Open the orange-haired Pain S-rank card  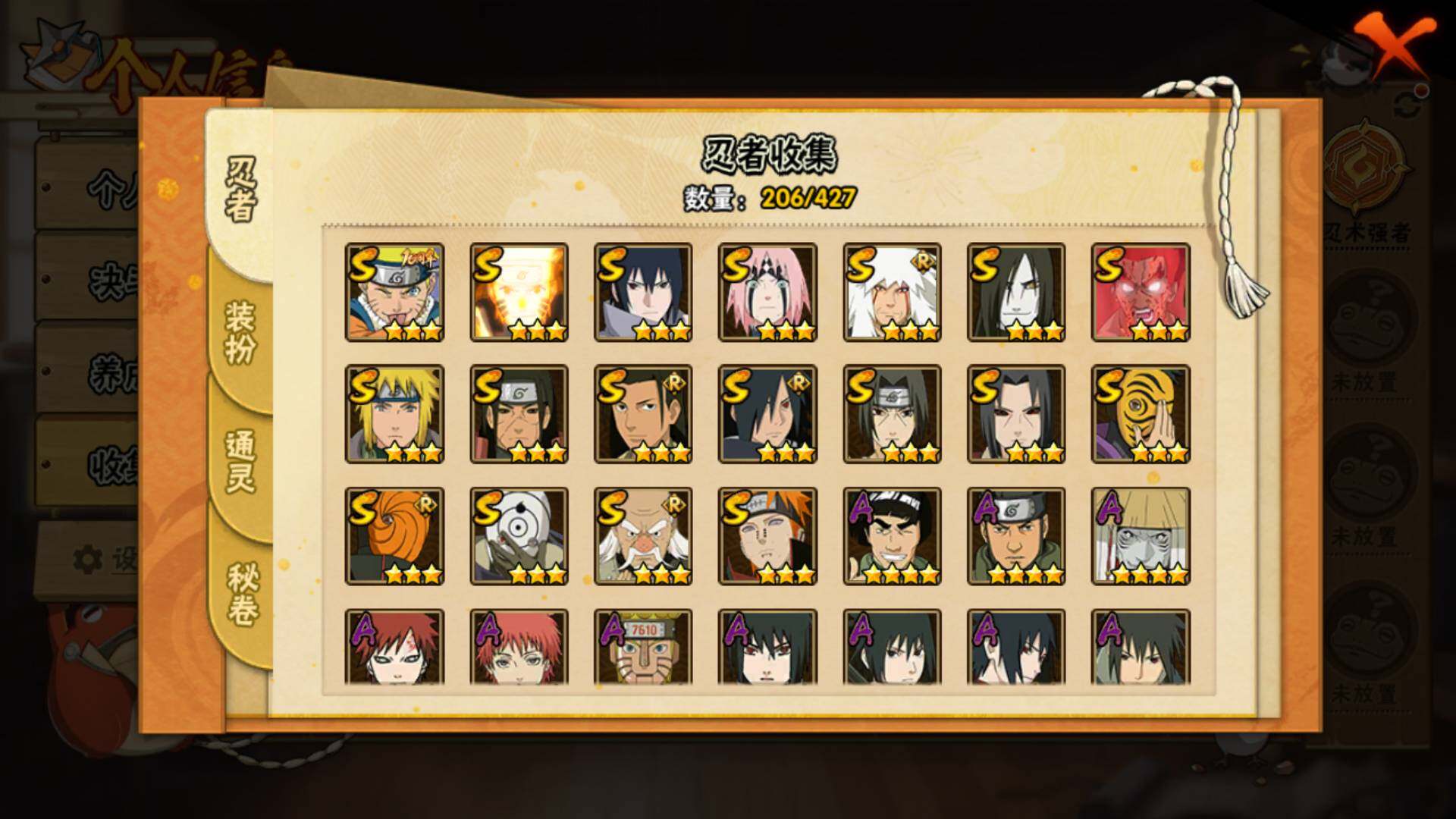(x=767, y=536)
